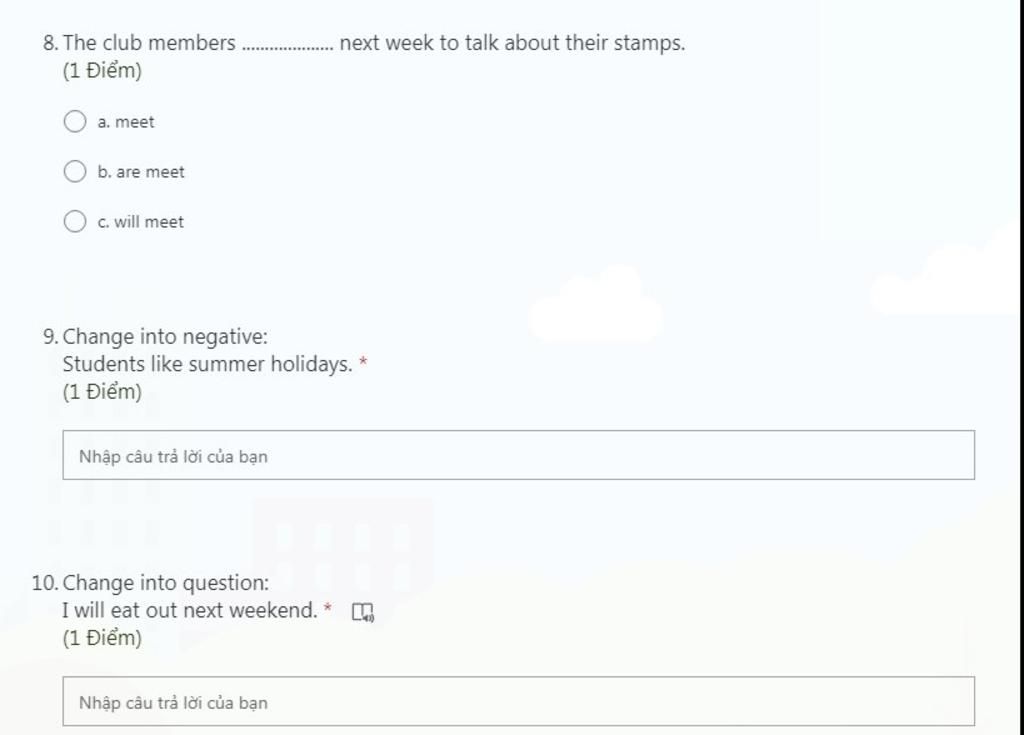Image resolution: width=1024 pixels, height=735 pixels.
Task: Click the 'Change into question:' heading
Action: pos(166,583)
